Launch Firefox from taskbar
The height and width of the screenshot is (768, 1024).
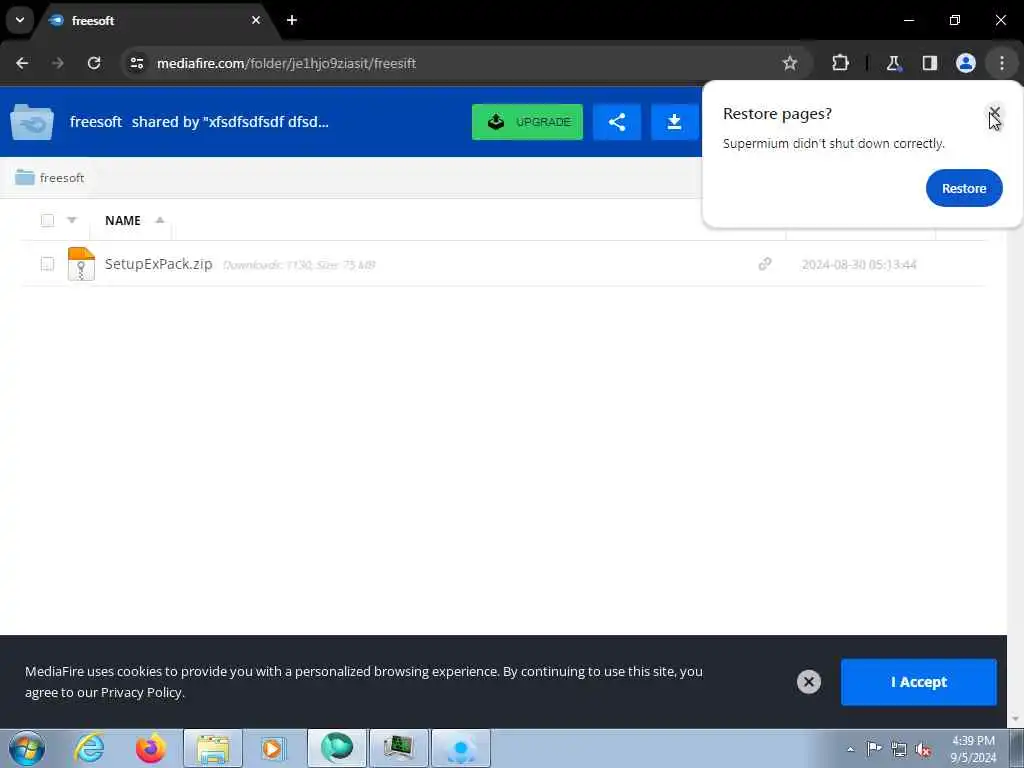(150, 748)
